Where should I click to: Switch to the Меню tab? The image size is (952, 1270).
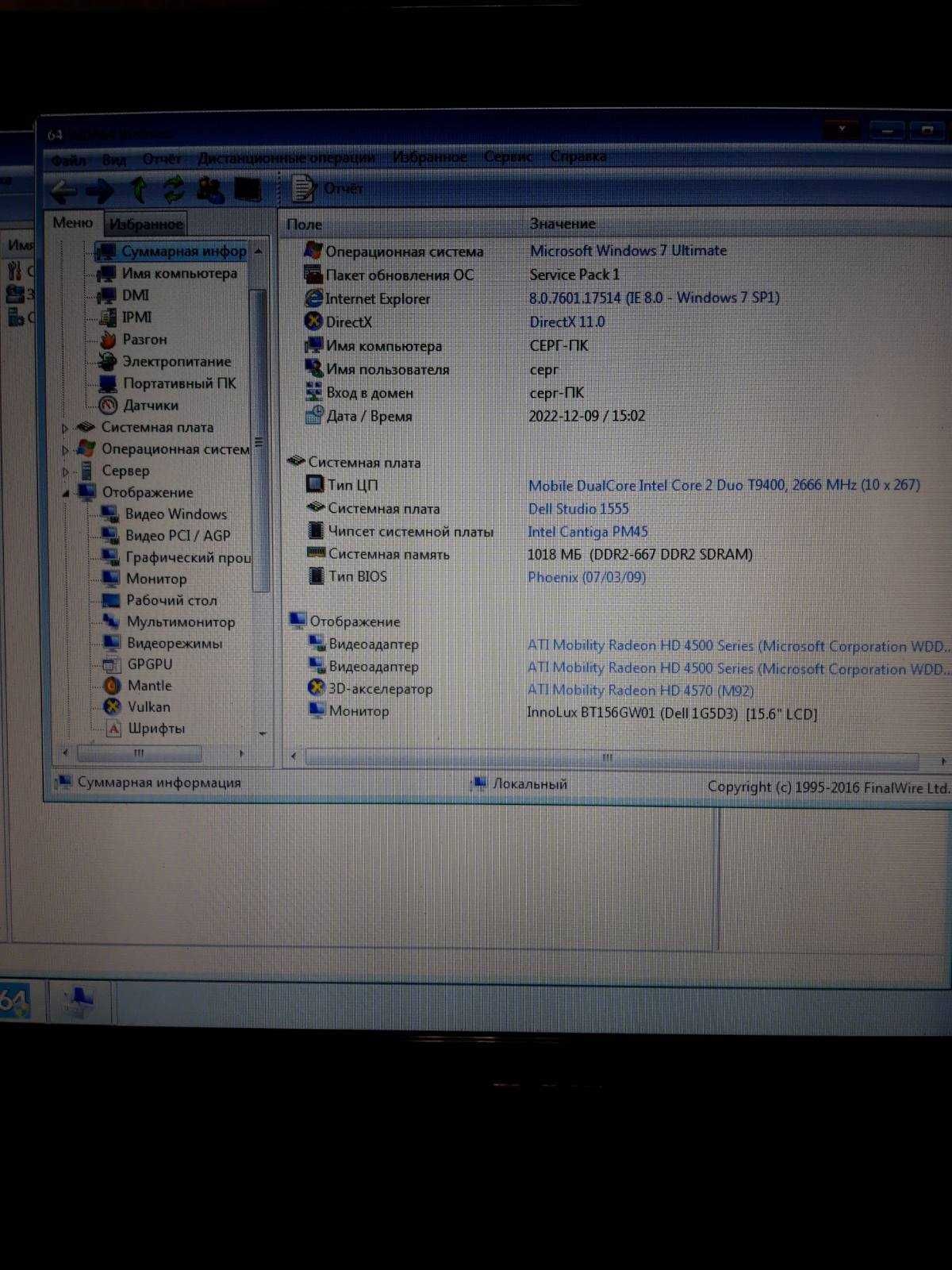point(73,223)
